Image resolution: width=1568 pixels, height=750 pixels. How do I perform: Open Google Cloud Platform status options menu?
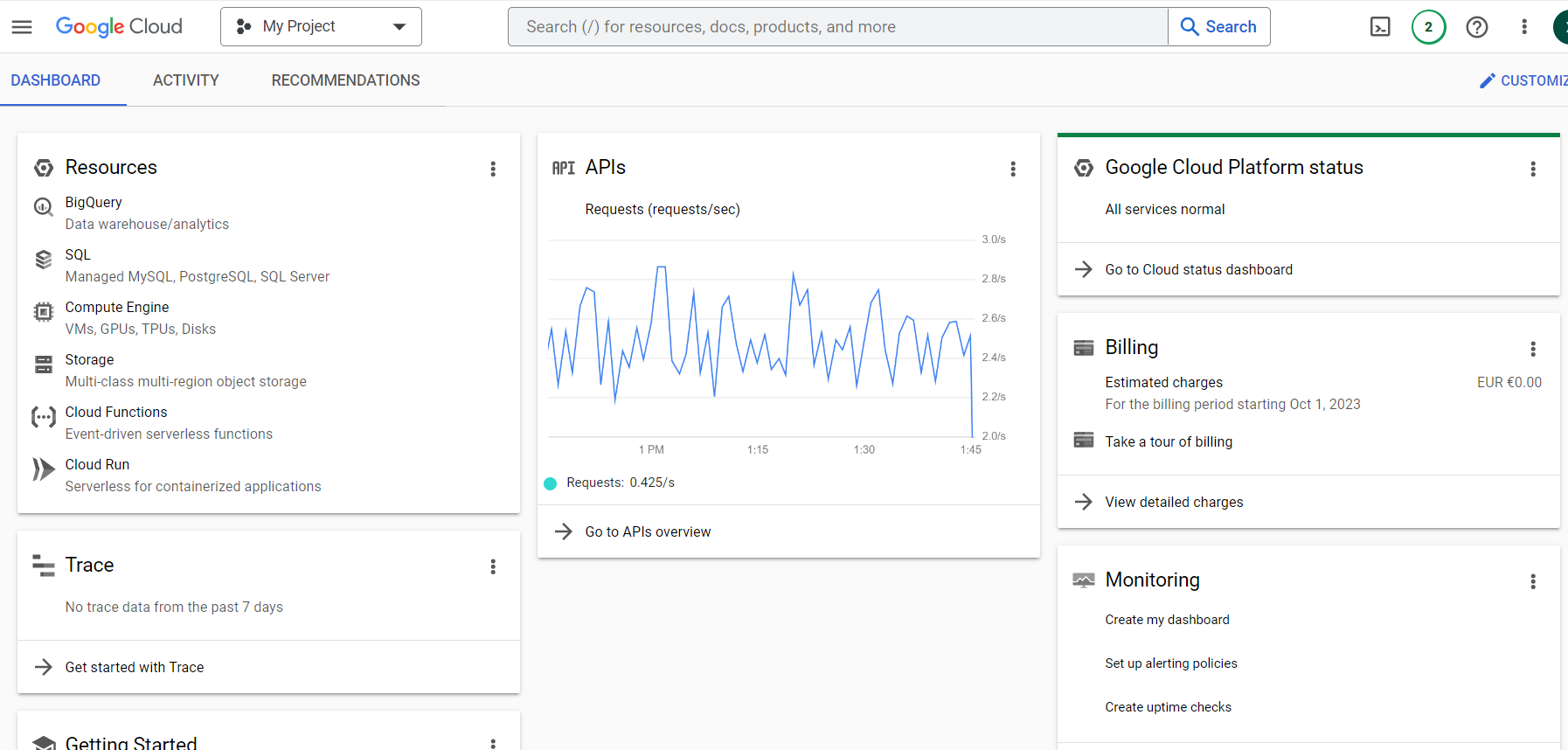(x=1533, y=169)
